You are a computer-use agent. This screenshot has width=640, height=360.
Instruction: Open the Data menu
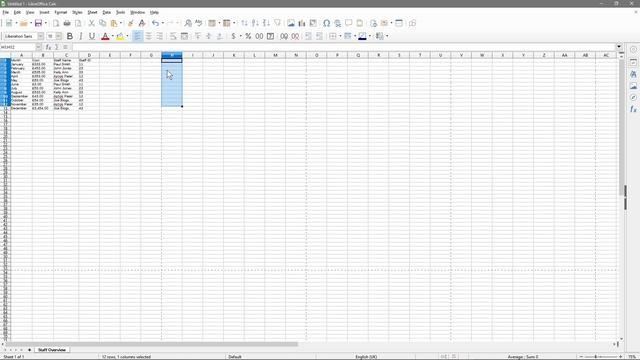[107, 12]
